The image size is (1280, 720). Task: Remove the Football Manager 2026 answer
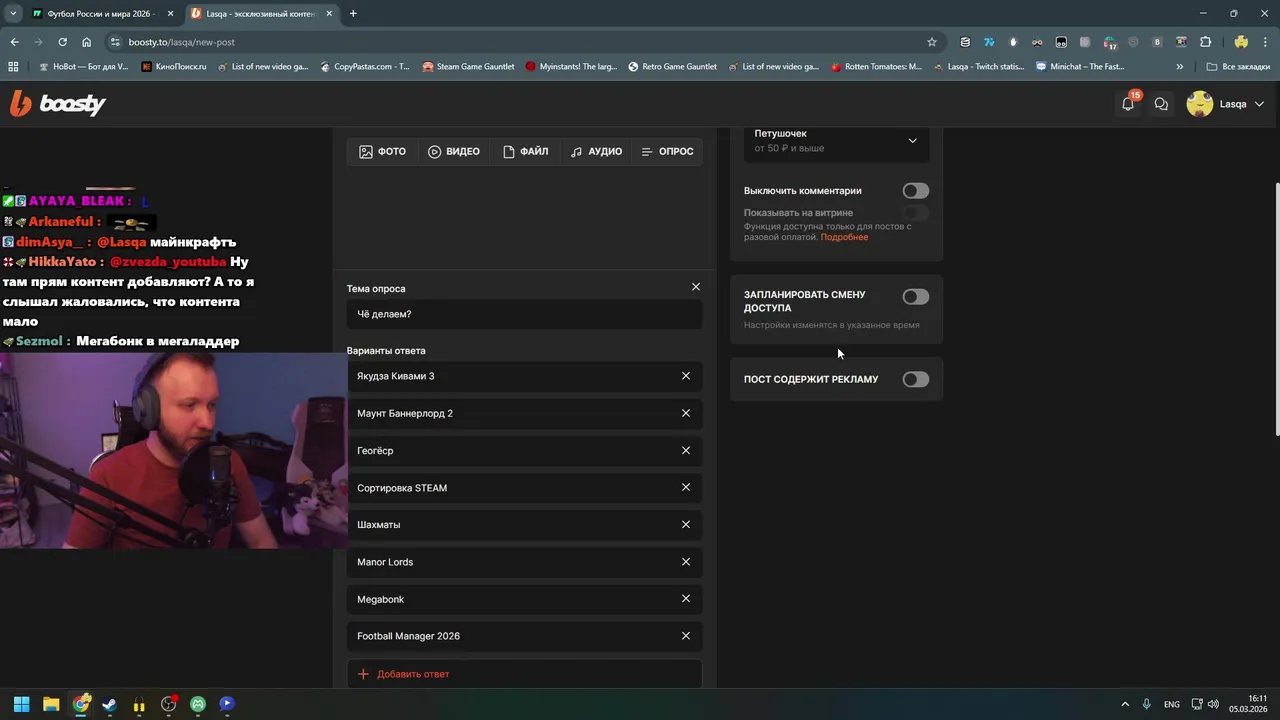[686, 636]
